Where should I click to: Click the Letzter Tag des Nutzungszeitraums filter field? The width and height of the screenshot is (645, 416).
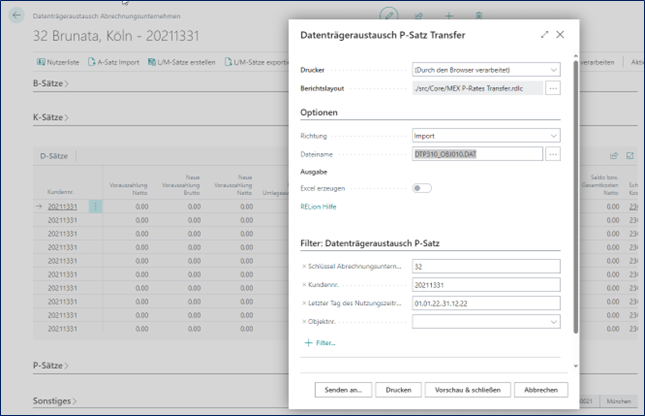point(486,303)
